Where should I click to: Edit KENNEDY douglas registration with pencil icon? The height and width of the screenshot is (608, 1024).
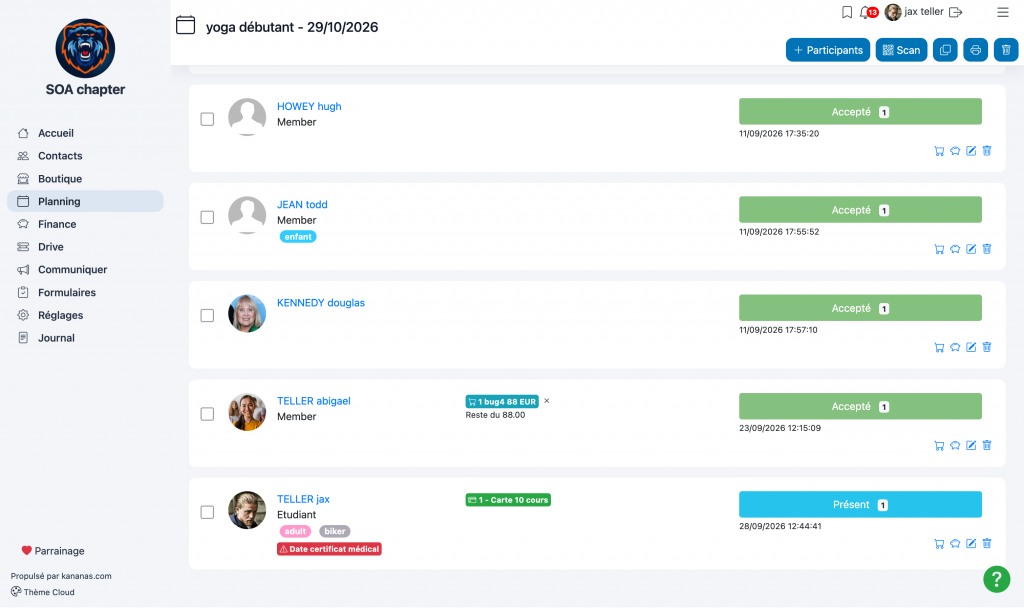point(971,347)
